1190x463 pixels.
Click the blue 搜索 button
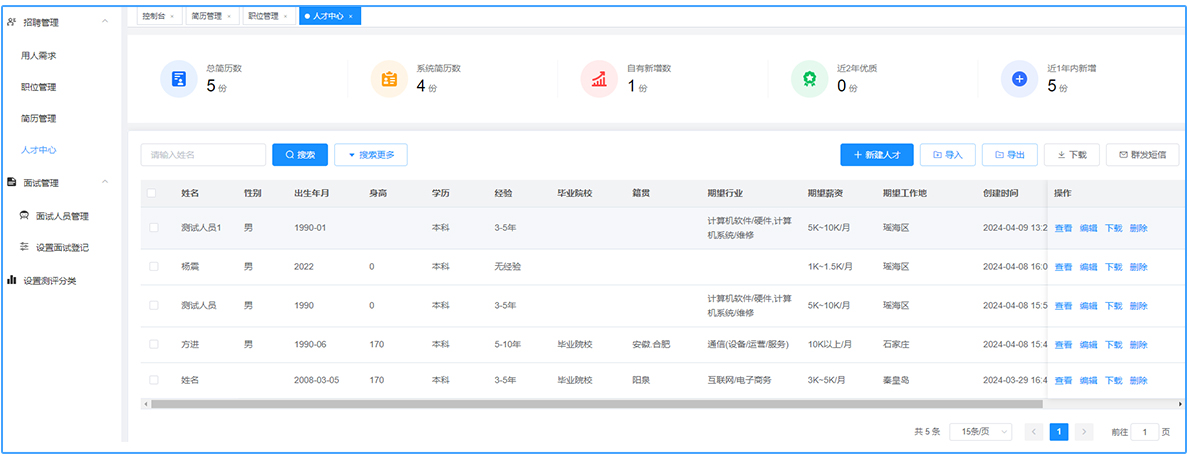pyautogui.click(x=300, y=155)
